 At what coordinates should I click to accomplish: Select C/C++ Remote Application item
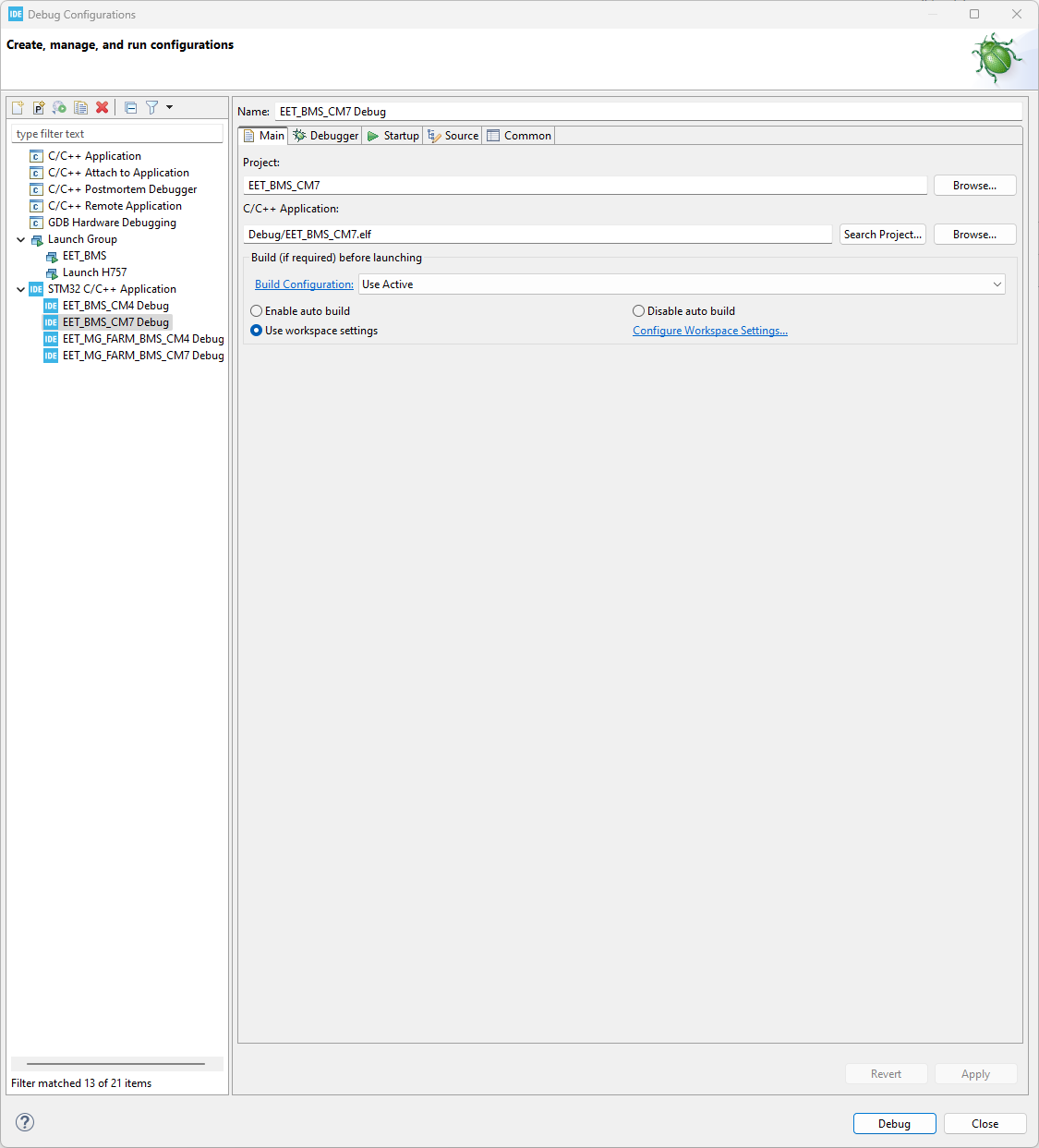[x=115, y=206]
